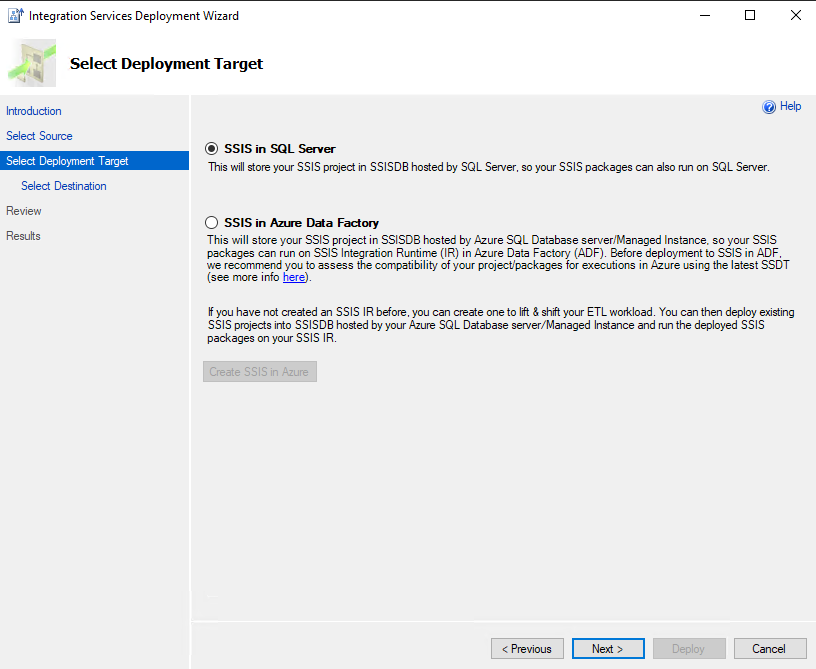Click the Create SSIS in Azure button
This screenshot has width=816, height=669.
click(260, 371)
